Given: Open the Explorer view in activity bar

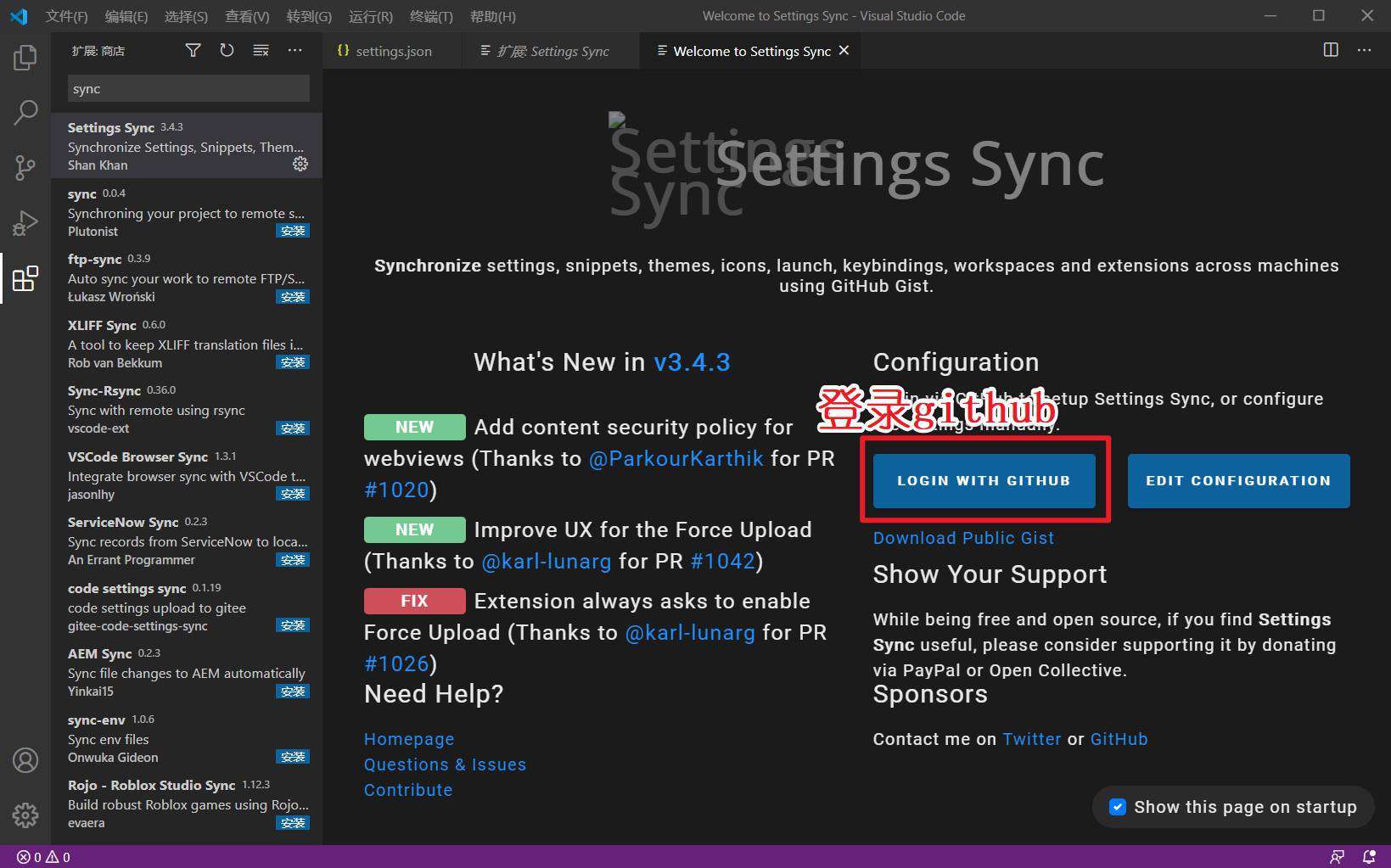Looking at the screenshot, I should pos(25,58).
